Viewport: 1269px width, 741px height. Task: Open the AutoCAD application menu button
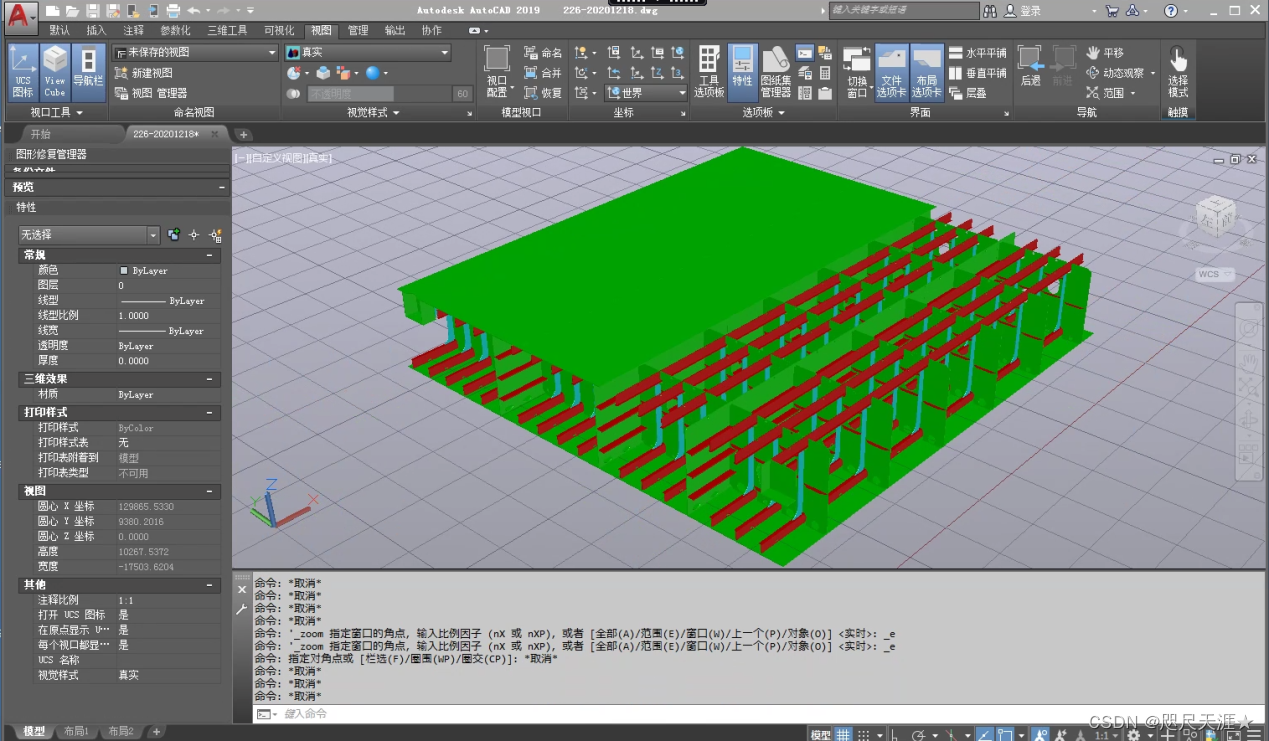pyautogui.click(x=21, y=17)
